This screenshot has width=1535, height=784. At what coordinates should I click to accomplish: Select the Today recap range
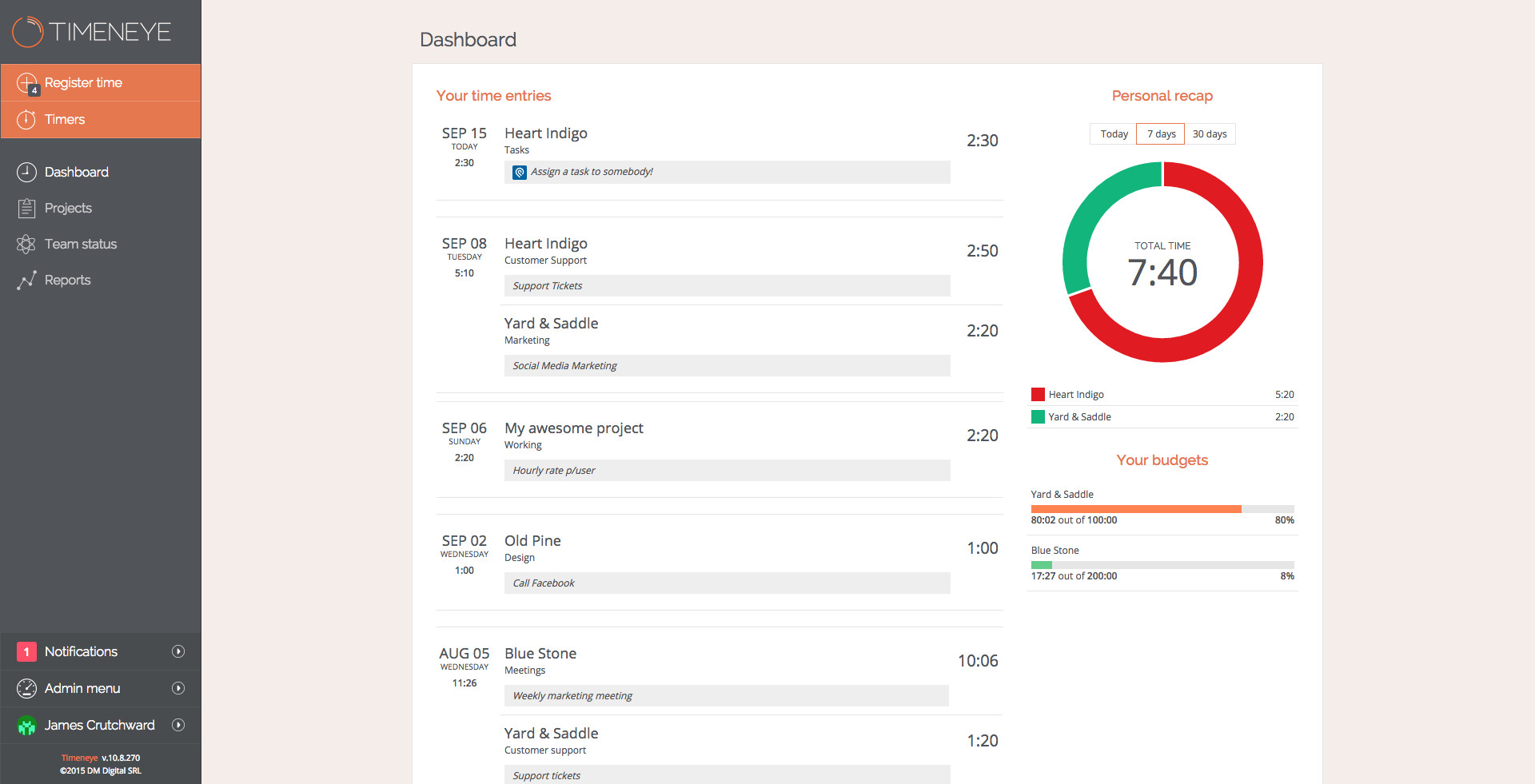[x=1114, y=134]
